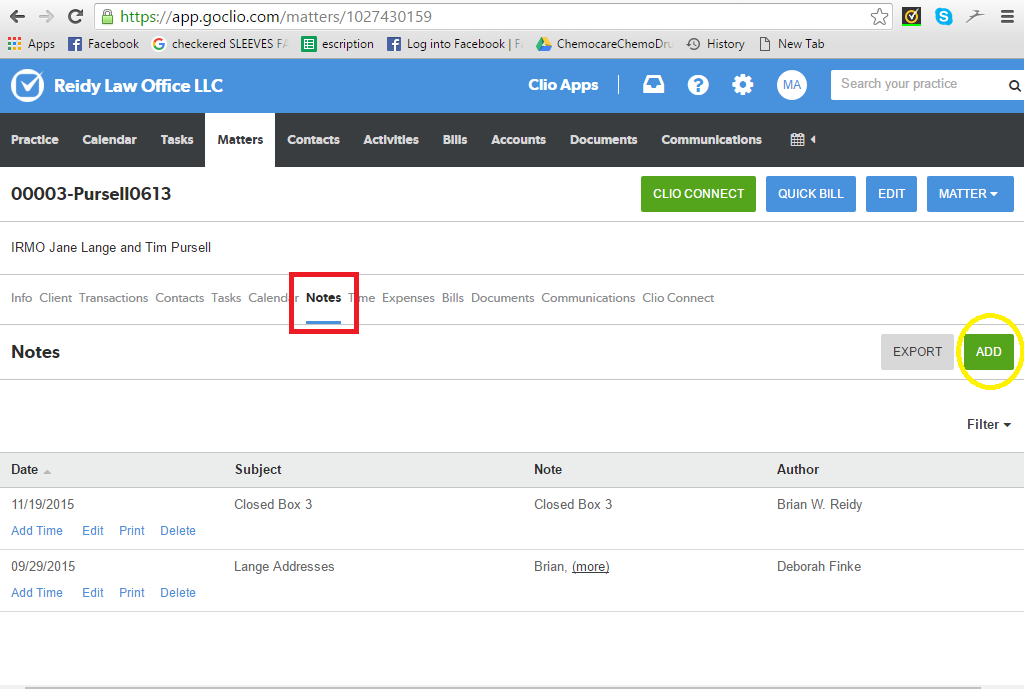The width and height of the screenshot is (1024, 689).
Task: Click the QUICK BILL button
Action: [x=810, y=194]
